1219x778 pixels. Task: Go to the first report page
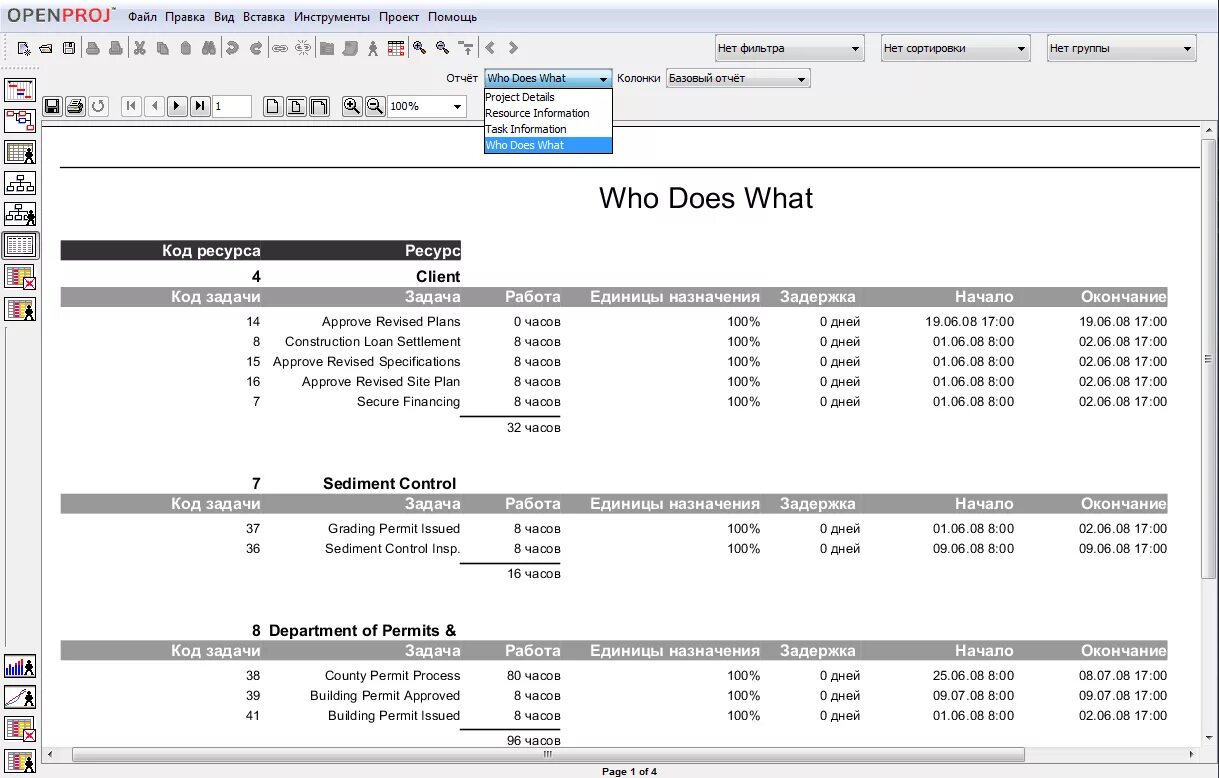pyautogui.click(x=131, y=106)
